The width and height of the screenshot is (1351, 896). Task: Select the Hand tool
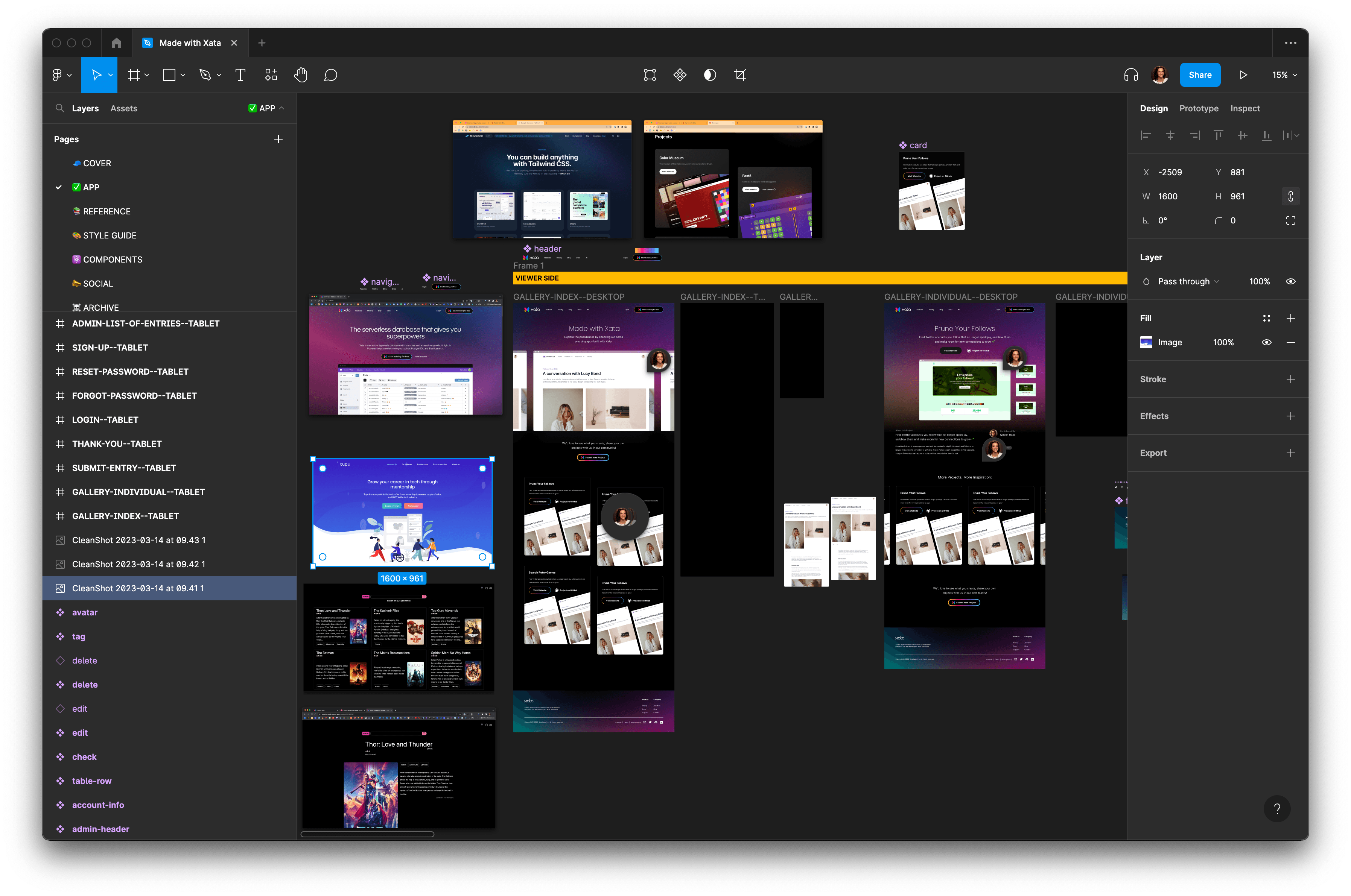(x=300, y=74)
